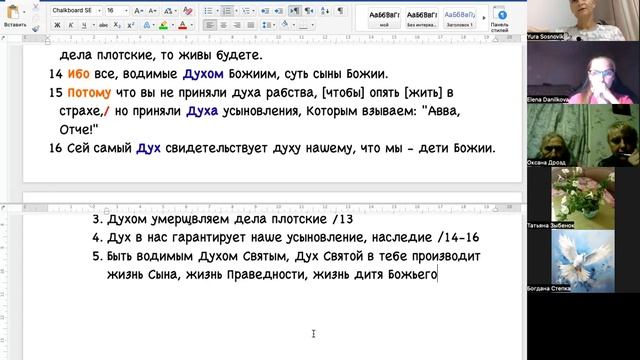Open the Chalkboard SE font name box

pyautogui.click(x=76, y=10)
